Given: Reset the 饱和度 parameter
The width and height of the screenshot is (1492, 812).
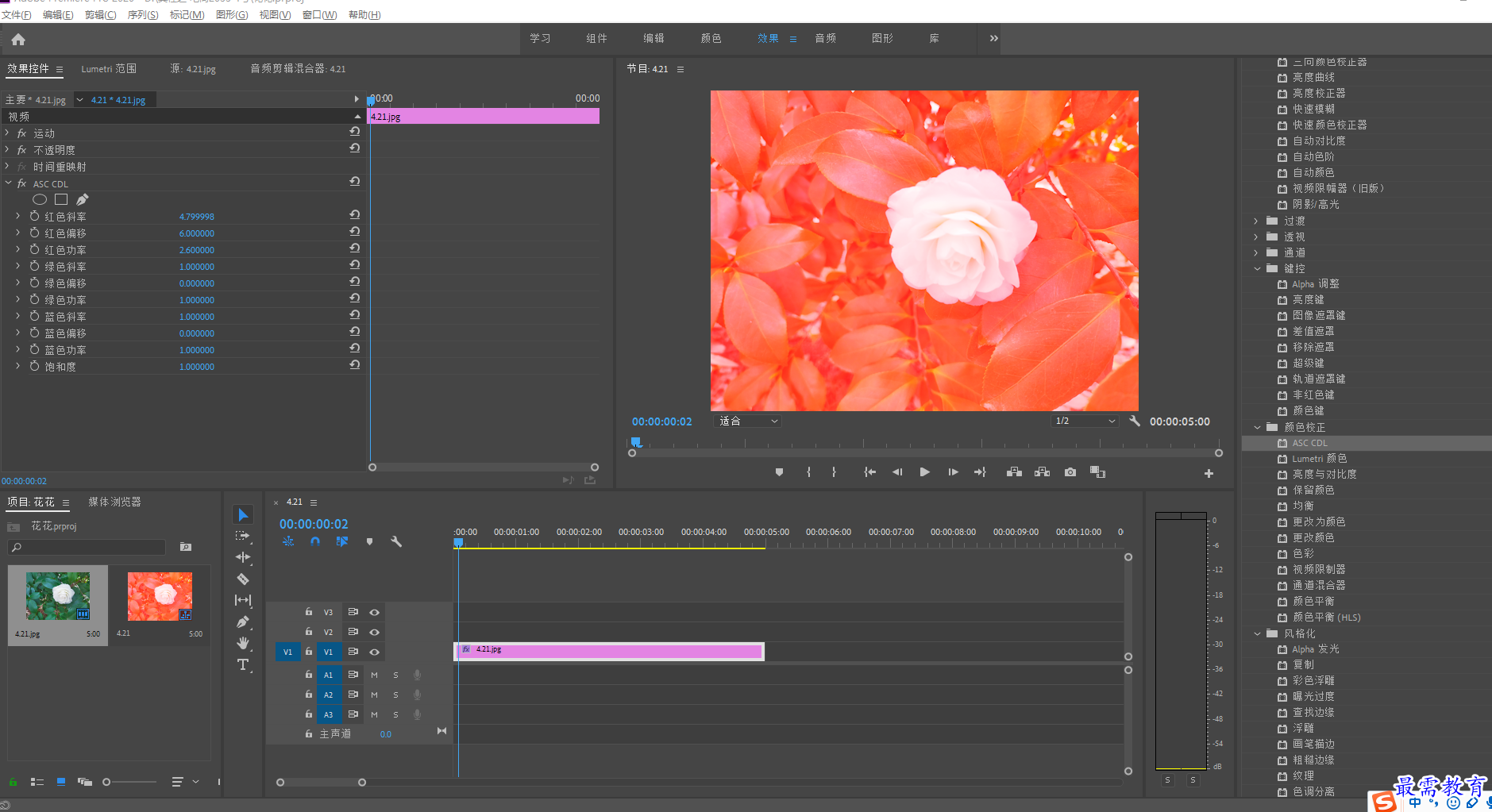Looking at the screenshot, I should [355, 365].
